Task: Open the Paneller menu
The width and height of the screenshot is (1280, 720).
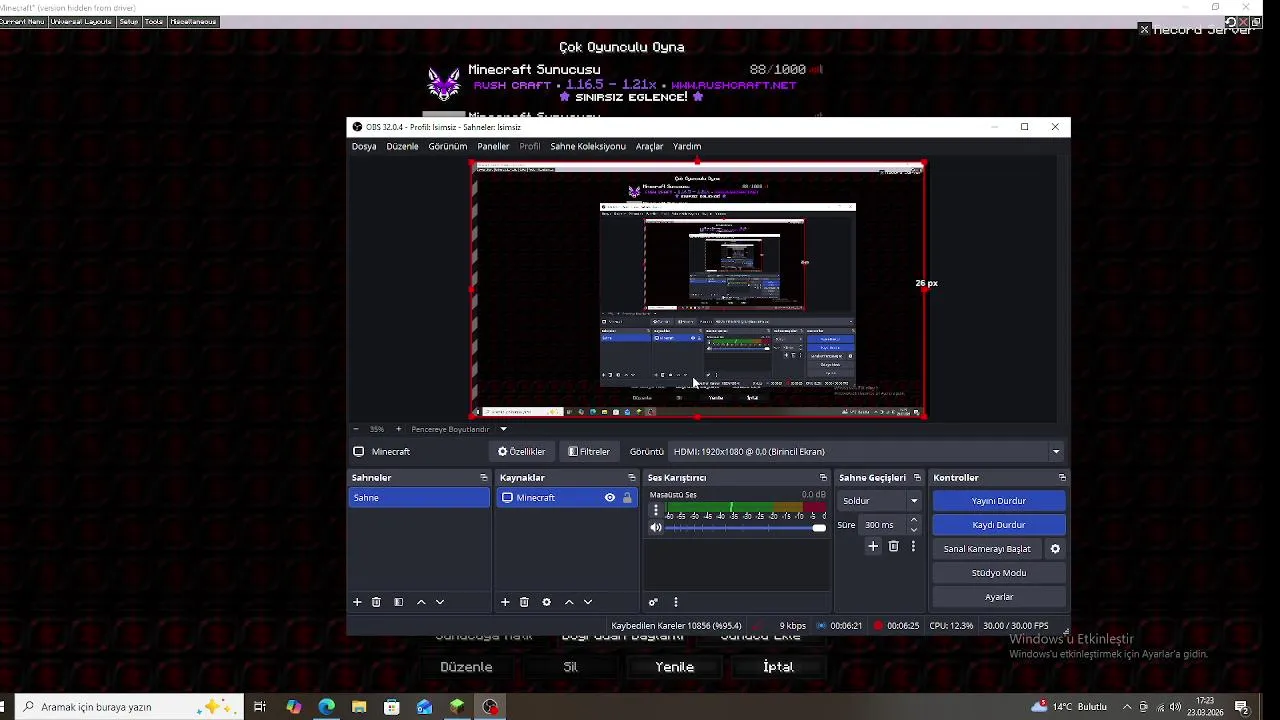Action: (x=493, y=146)
